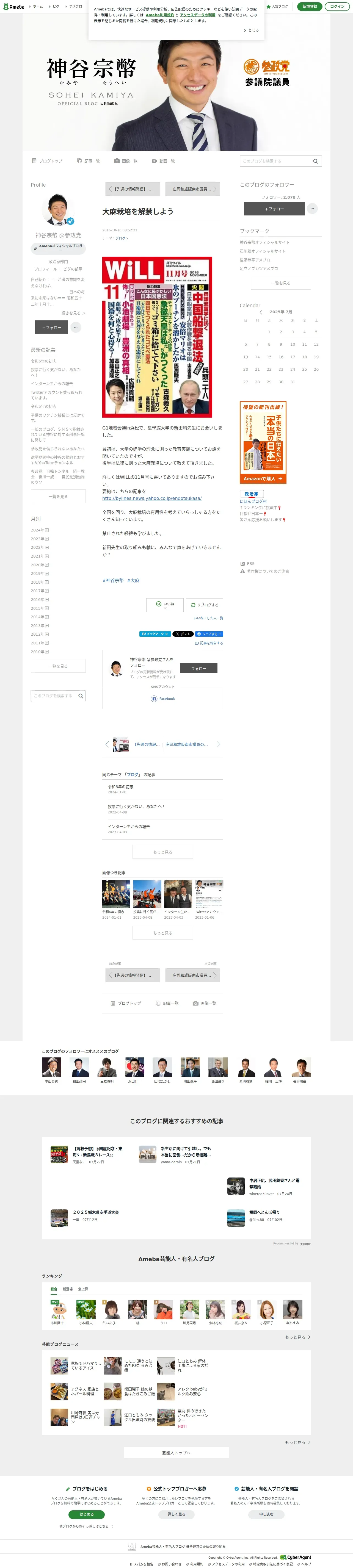Viewport: 353px width, 1568px height.
Task: Click the #神谷宗幣 hashtag
Action: click(x=113, y=581)
